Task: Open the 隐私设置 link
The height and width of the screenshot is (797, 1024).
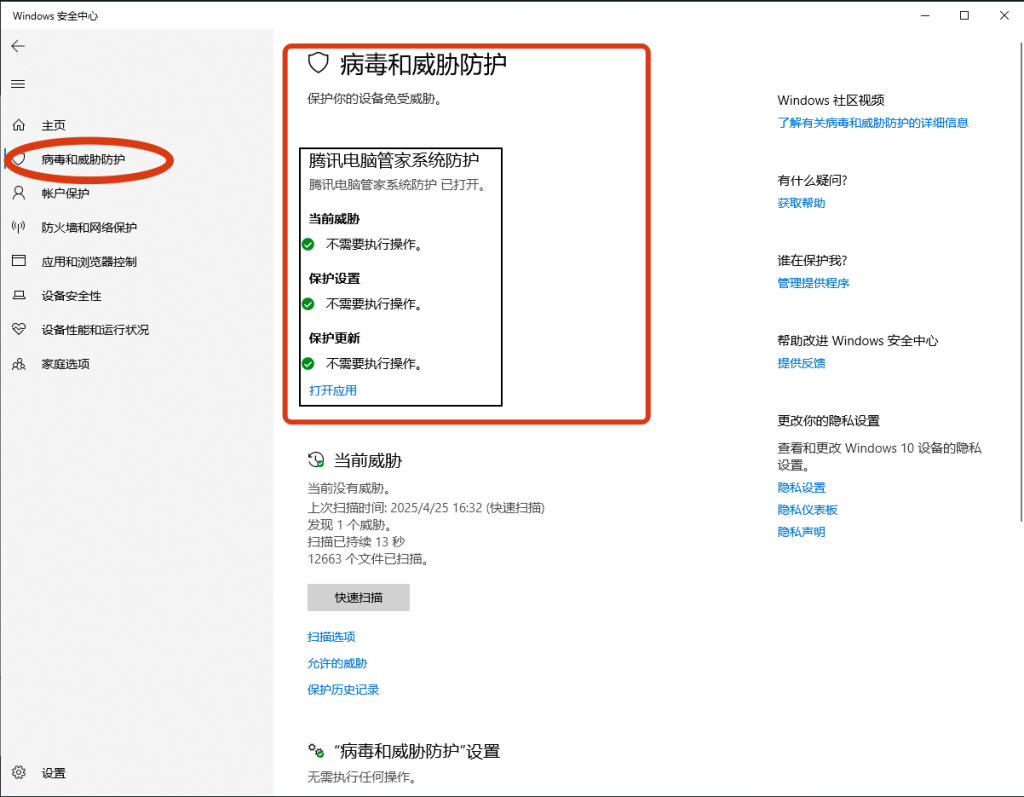Action: pos(801,487)
